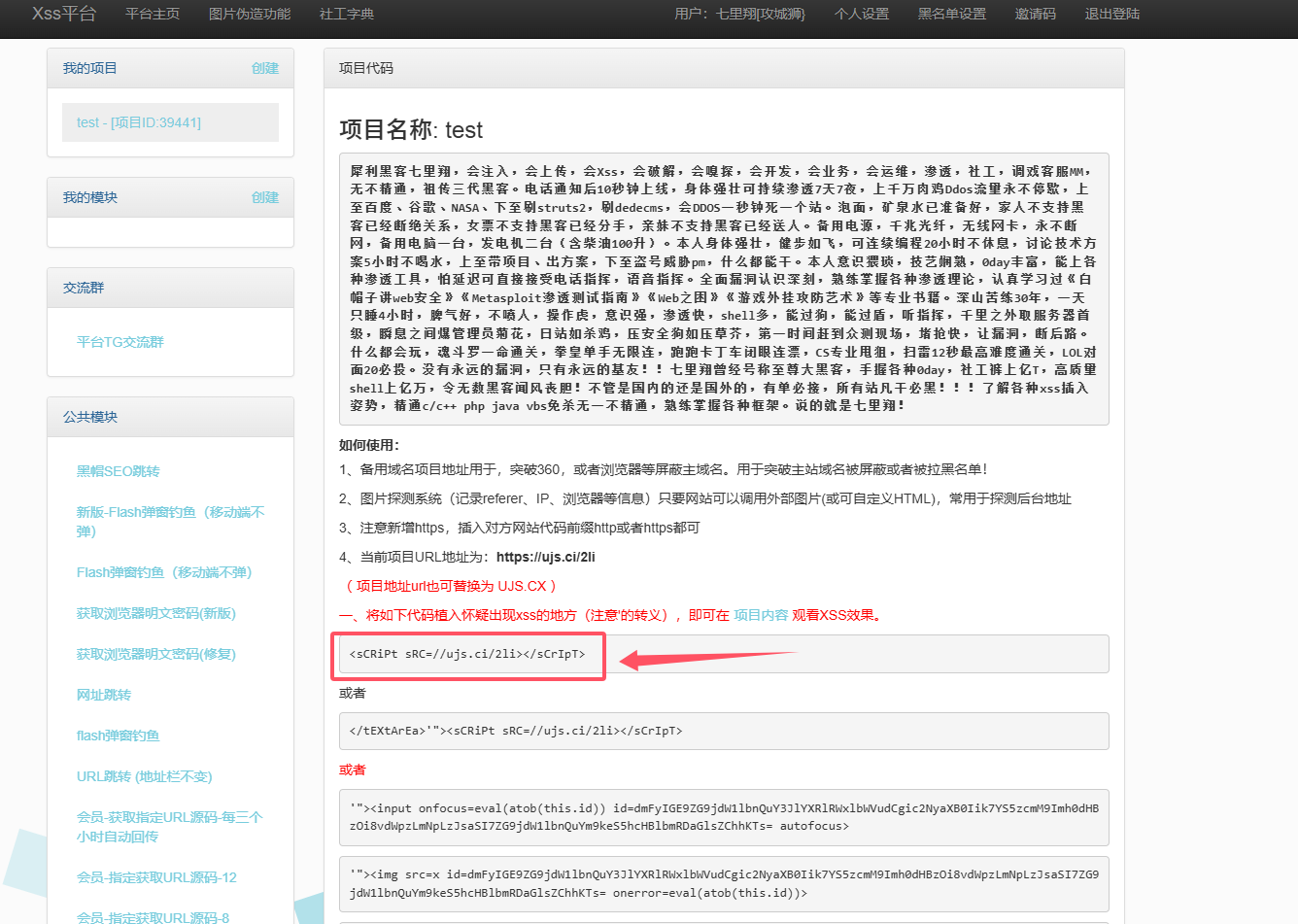The image size is (1298, 924).
Task: Select the lowercase flash弹窗钓鱼 module
Action: (x=119, y=736)
